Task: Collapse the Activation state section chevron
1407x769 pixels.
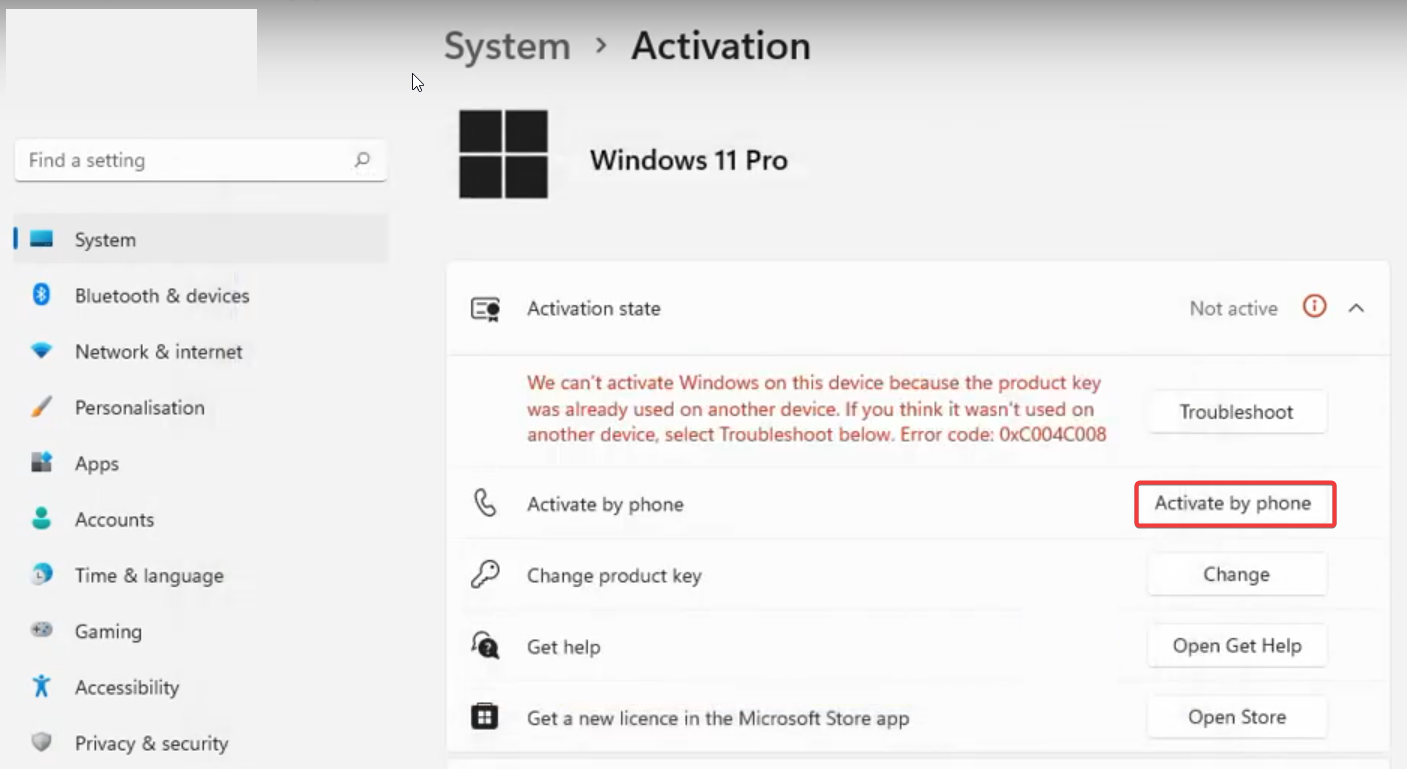Action: (x=1356, y=308)
